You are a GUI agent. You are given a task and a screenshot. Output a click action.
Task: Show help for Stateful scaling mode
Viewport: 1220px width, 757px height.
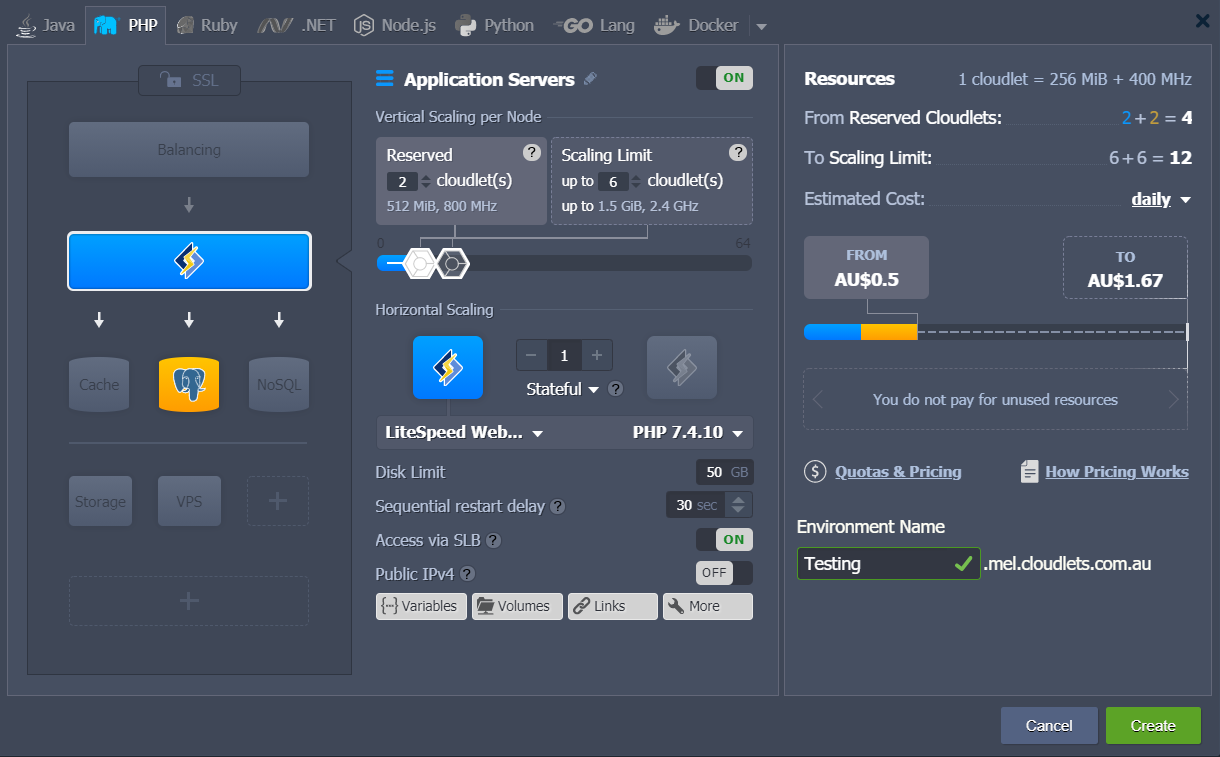[x=616, y=389]
